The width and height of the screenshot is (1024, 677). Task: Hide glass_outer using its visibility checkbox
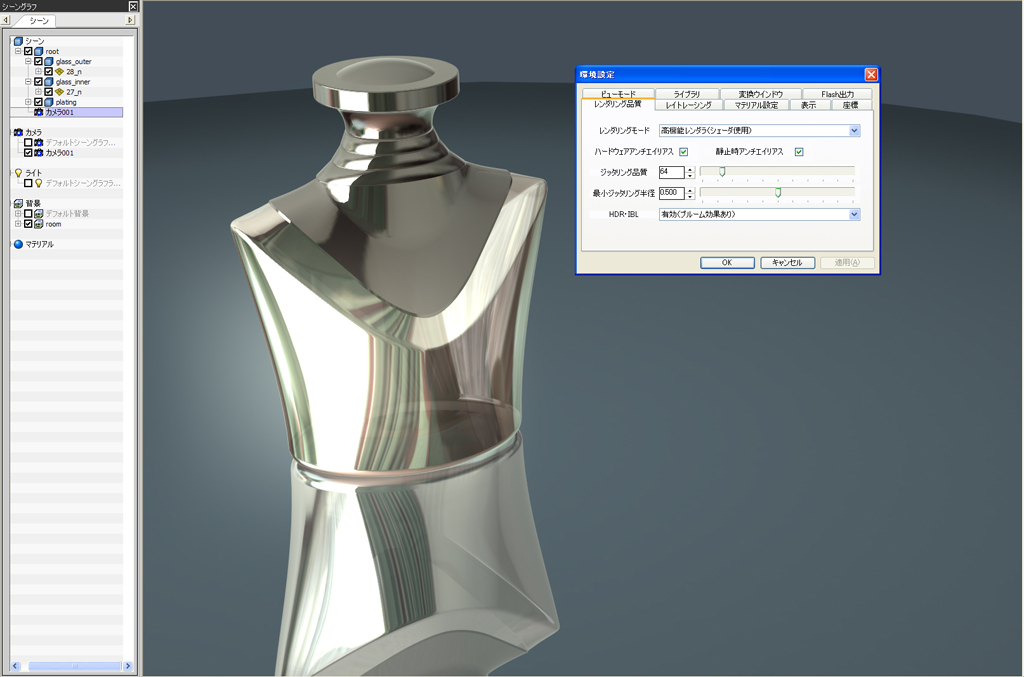coord(38,61)
